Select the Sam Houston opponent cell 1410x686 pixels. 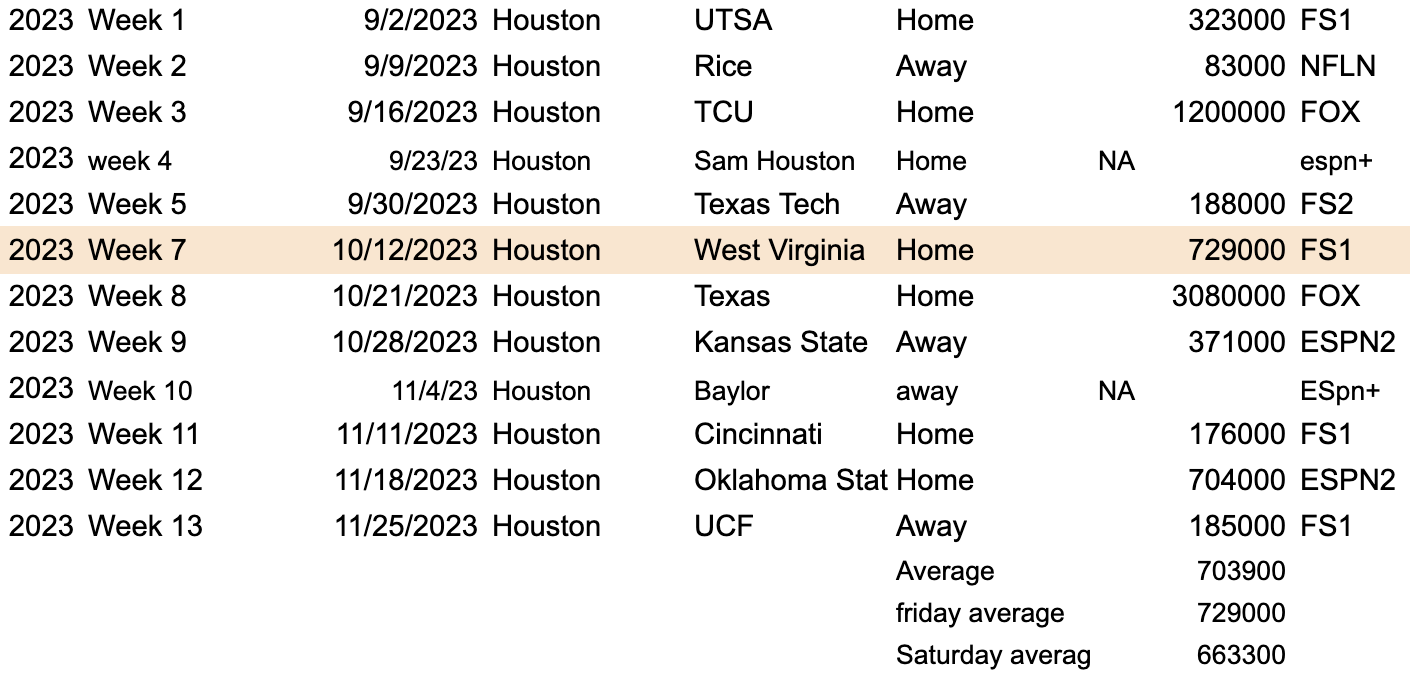point(774,161)
